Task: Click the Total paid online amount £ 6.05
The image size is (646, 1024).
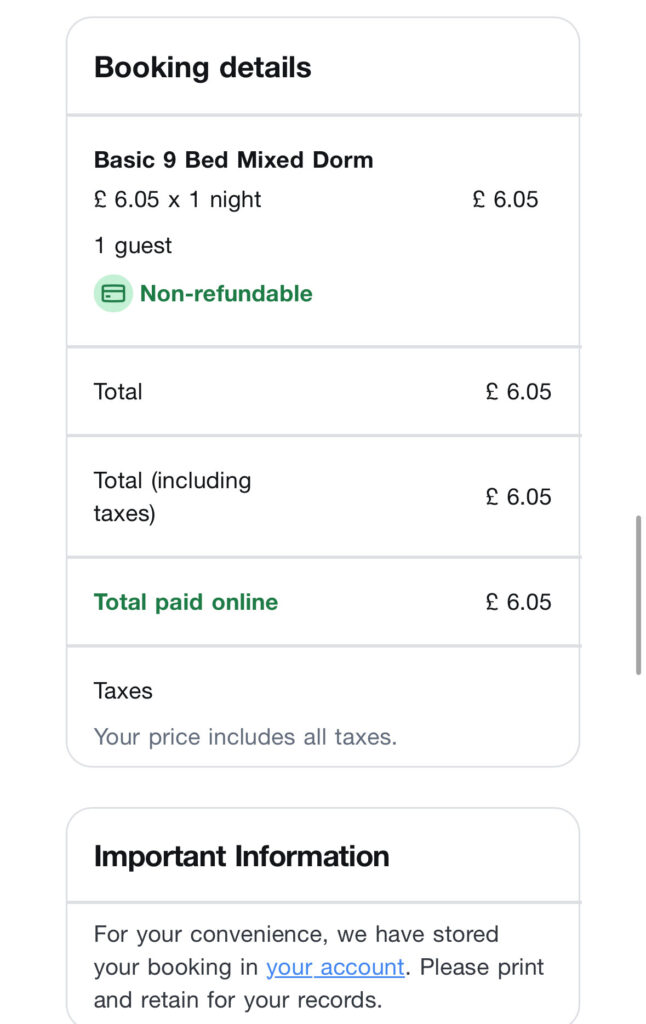Action: click(x=520, y=602)
